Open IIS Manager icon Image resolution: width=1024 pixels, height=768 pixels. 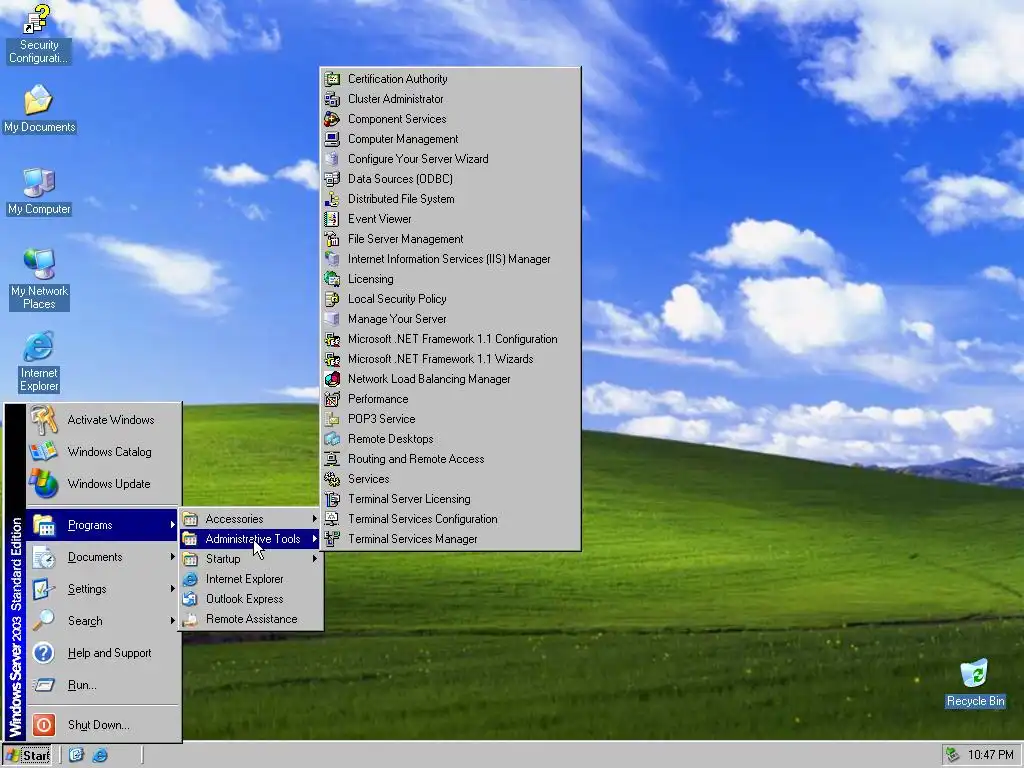pos(332,259)
